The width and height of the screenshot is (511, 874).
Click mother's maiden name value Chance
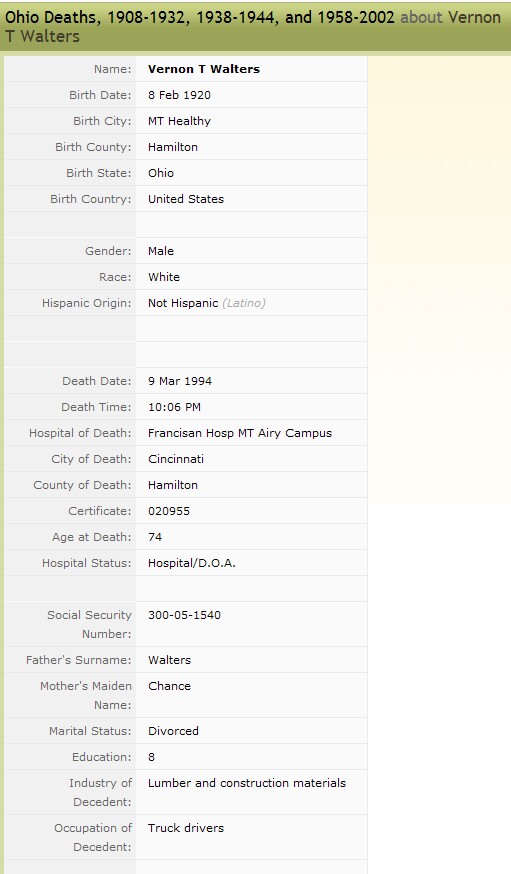(x=169, y=686)
